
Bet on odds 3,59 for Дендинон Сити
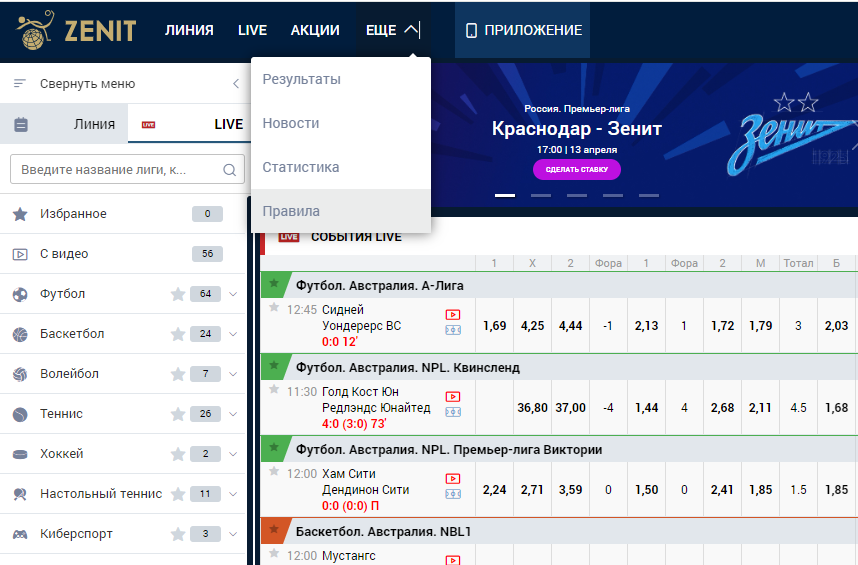point(570,490)
